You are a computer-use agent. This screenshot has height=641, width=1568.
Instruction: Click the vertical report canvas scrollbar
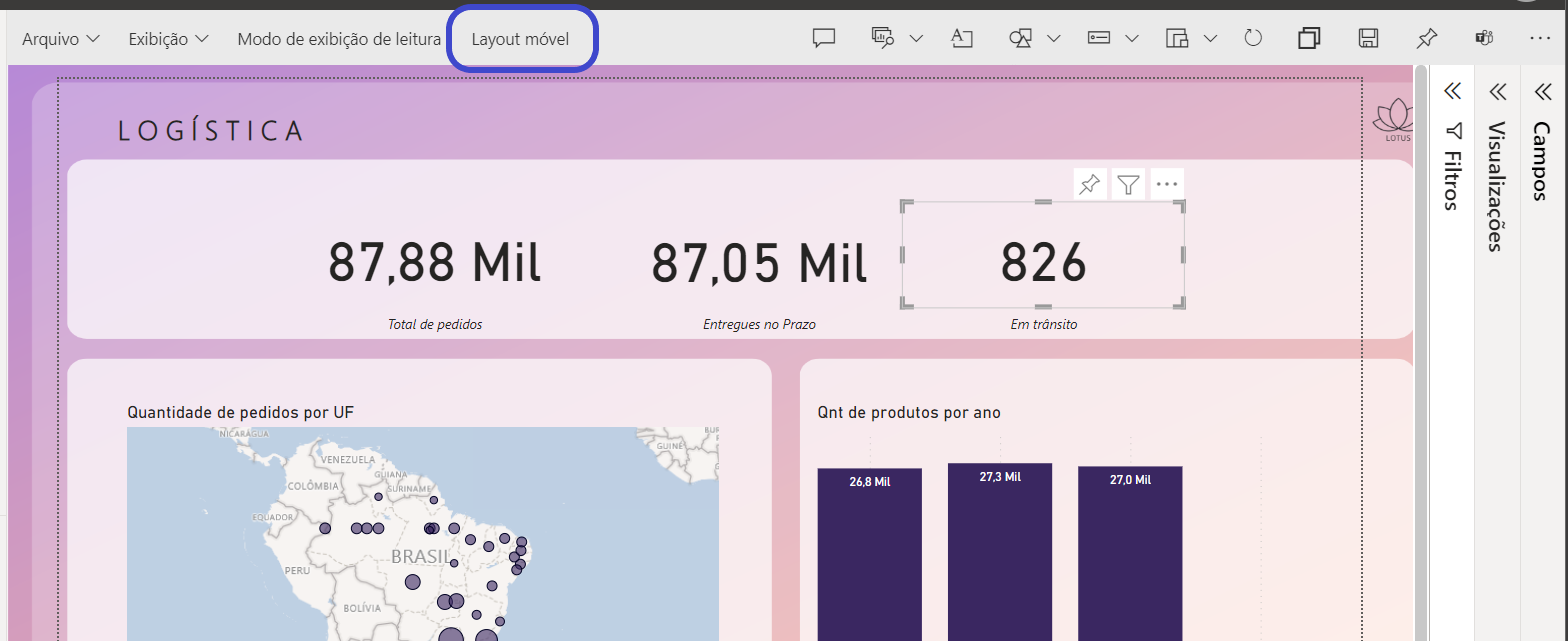point(1420,353)
